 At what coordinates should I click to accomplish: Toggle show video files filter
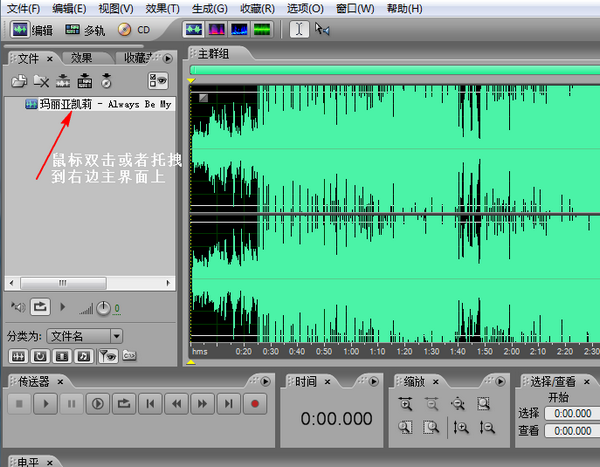[62, 357]
